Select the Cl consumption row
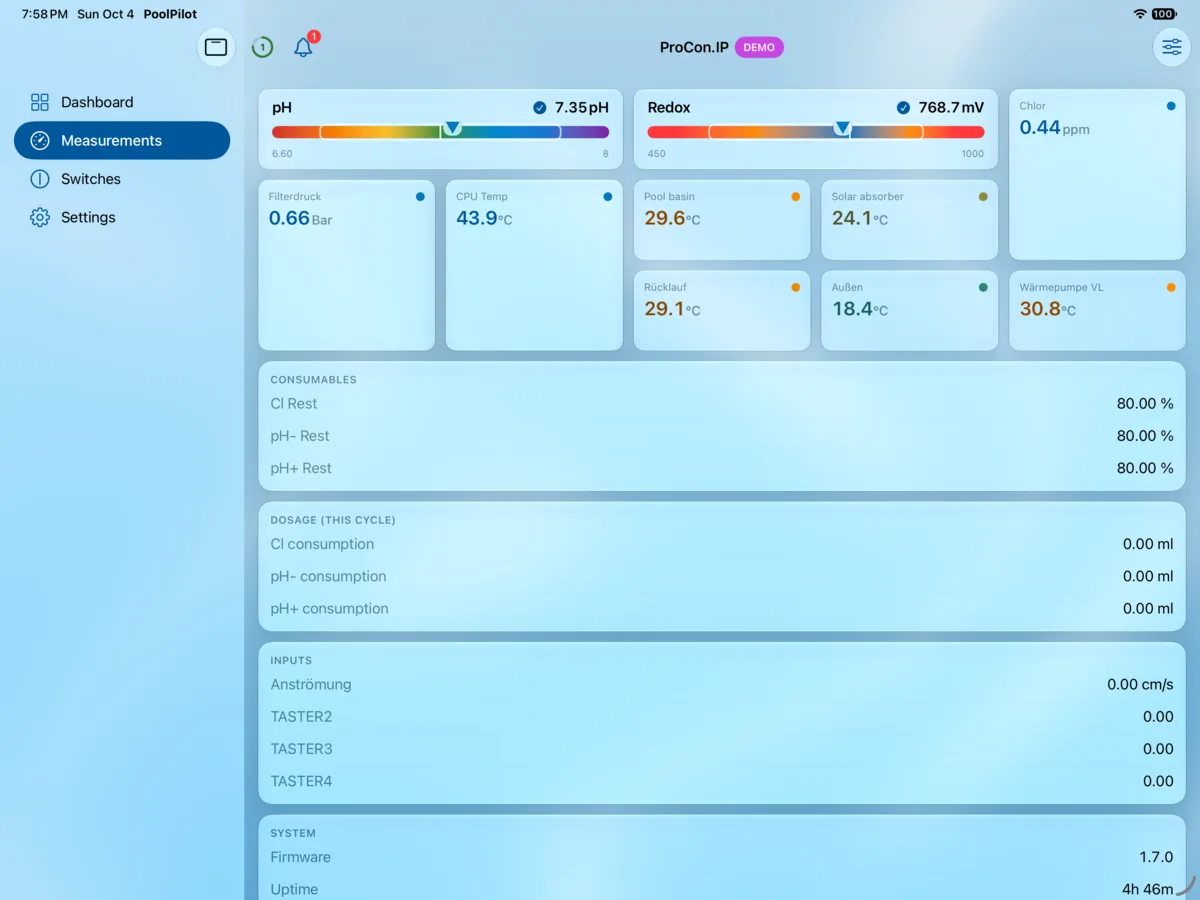 (x=722, y=544)
